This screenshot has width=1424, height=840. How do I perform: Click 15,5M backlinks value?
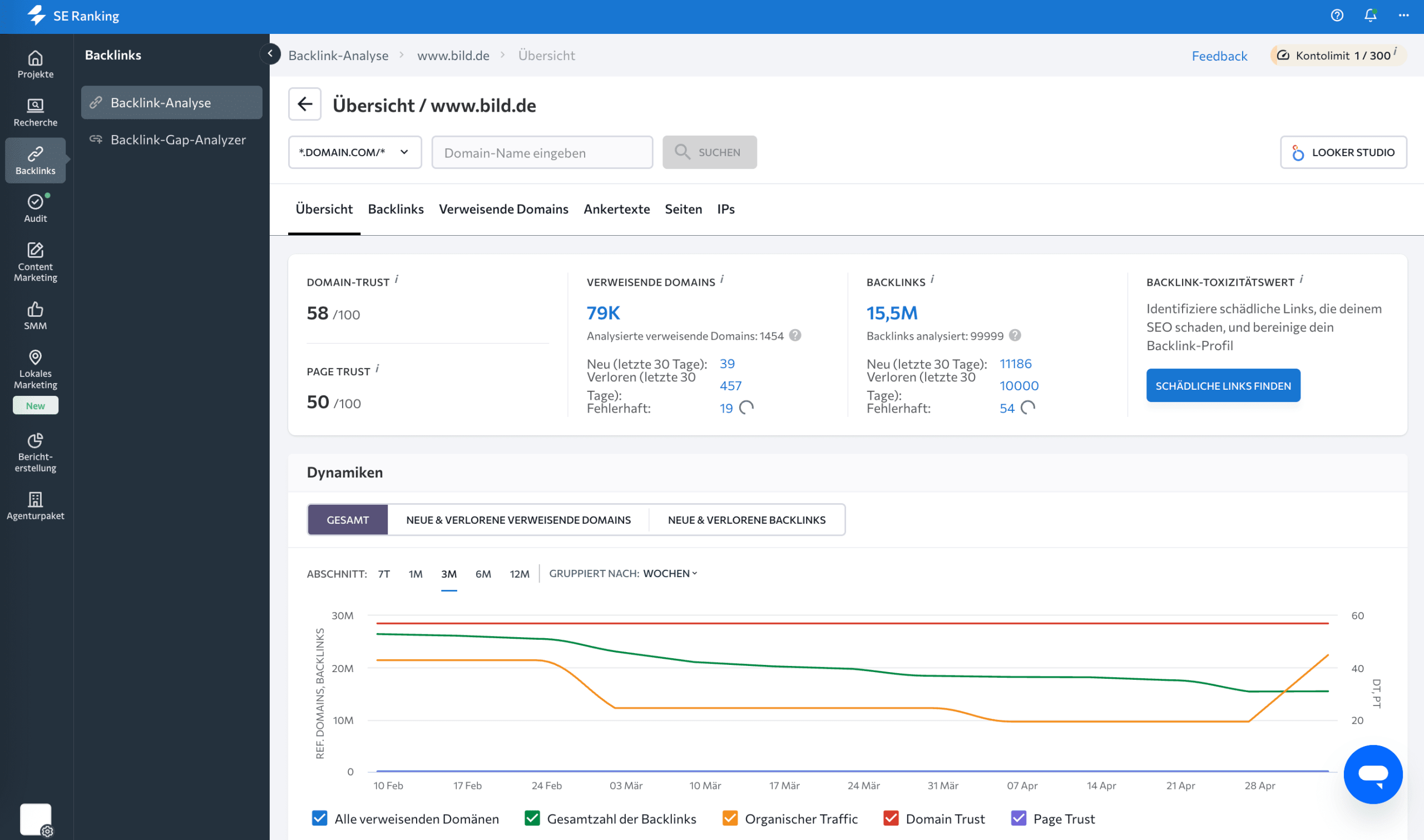(x=892, y=313)
